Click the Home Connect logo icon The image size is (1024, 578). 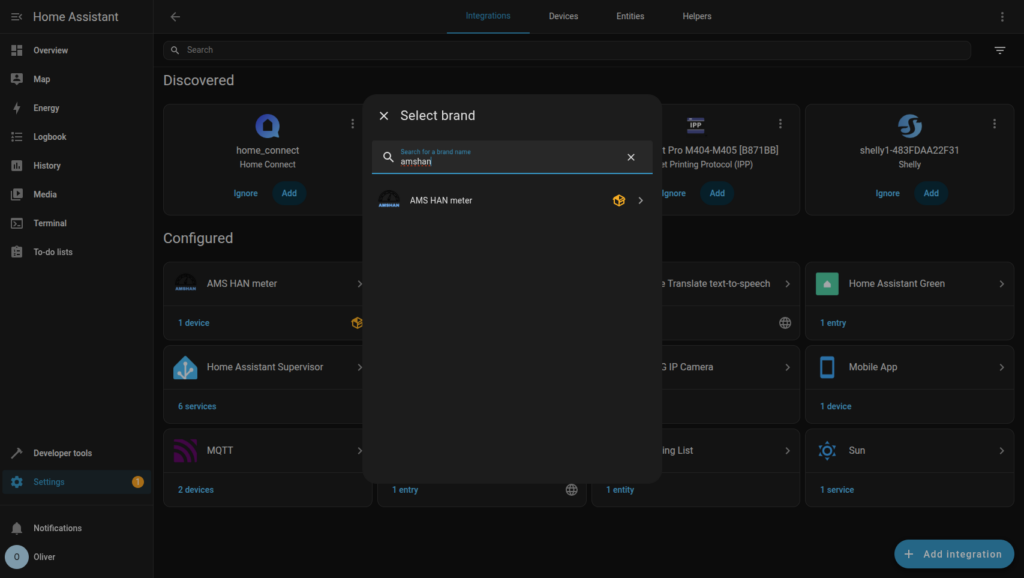click(267, 126)
